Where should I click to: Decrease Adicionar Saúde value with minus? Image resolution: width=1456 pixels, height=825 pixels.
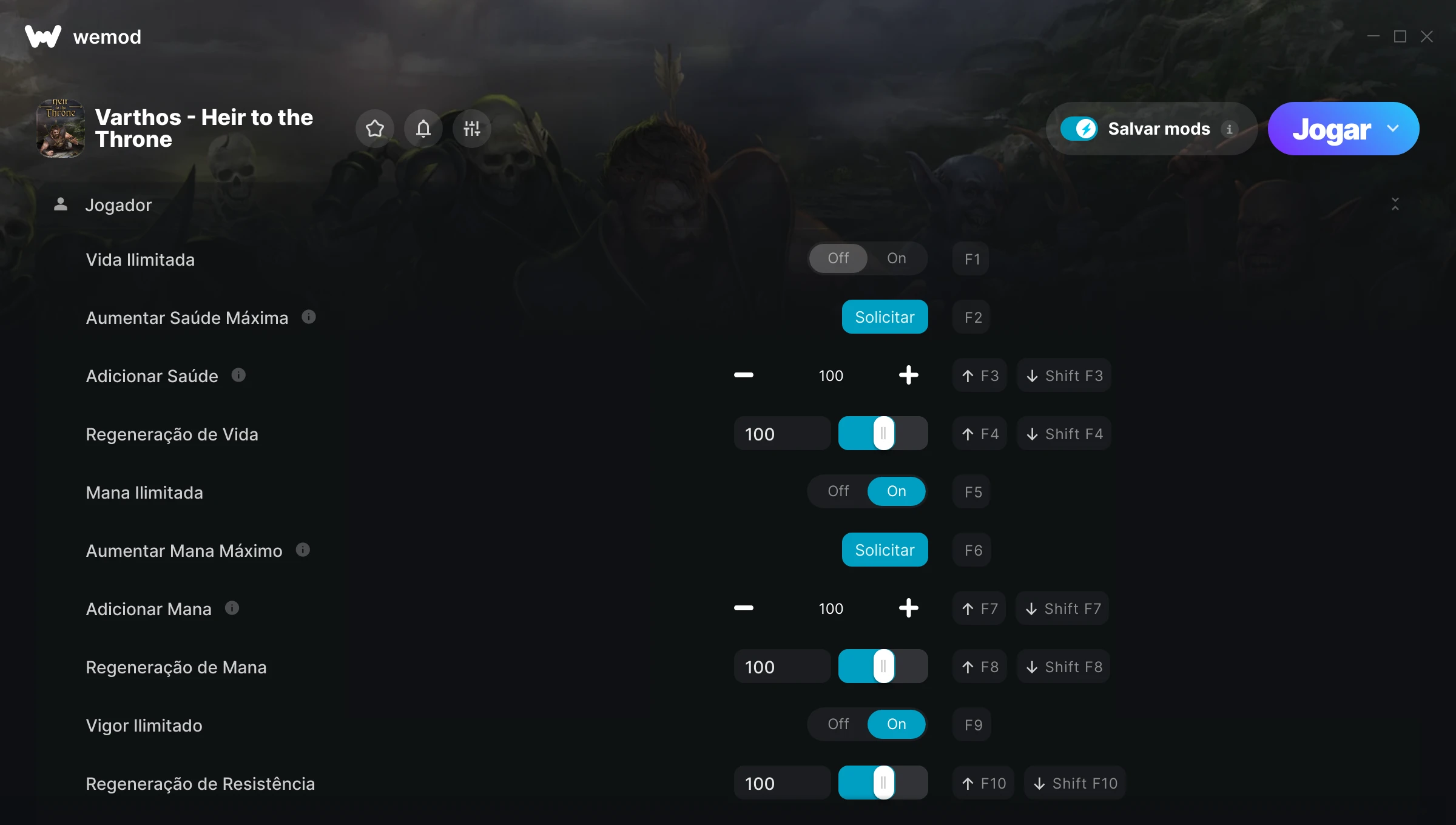(x=744, y=375)
